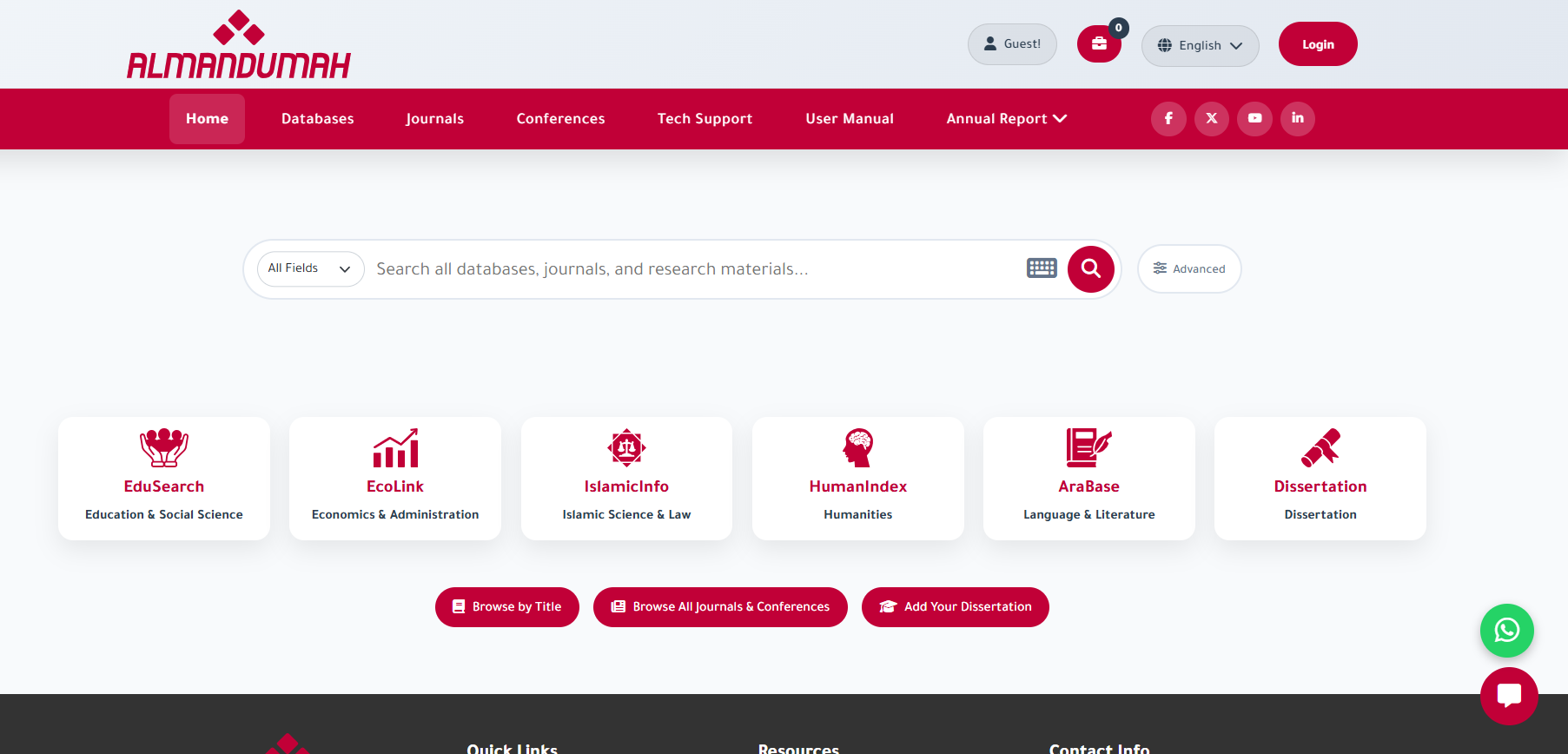This screenshot has width=1568, height=754.
Task: Open LinkedIn social link
Action: coord(1297,118)
